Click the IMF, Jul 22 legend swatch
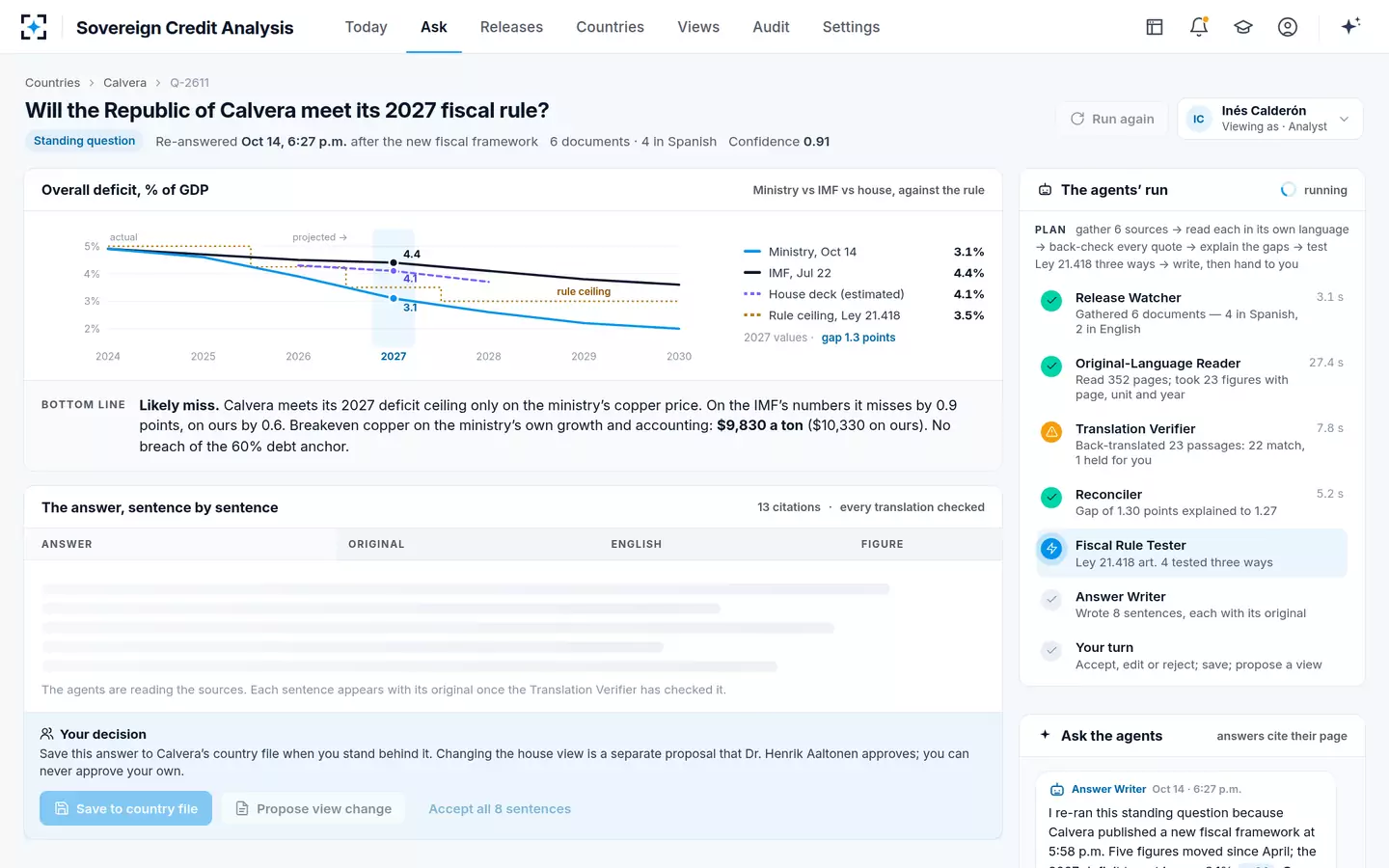The width and height of the screenshot is (1389, 868). point(752,273)
